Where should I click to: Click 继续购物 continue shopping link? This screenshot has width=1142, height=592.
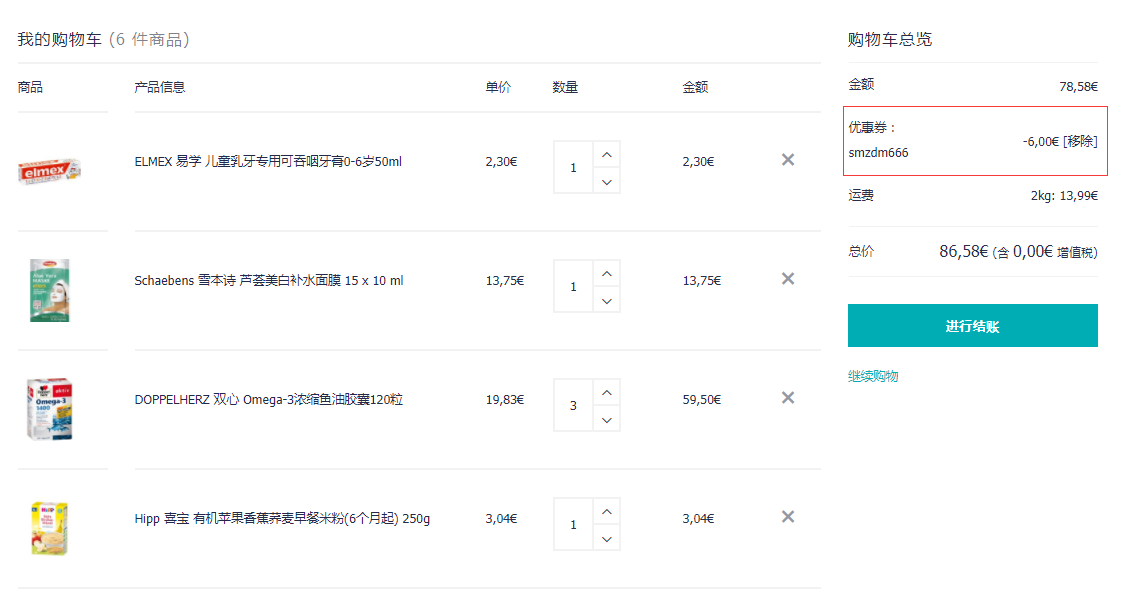point(873,376)
